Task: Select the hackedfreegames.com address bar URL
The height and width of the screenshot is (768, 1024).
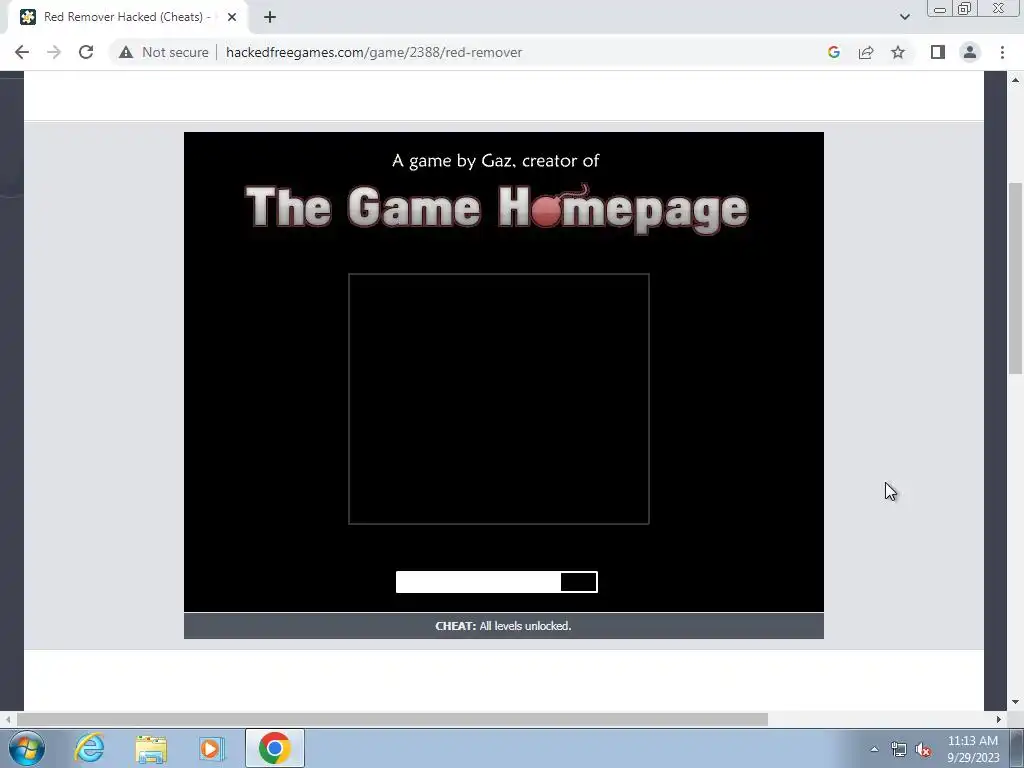Action: point(374,52)
